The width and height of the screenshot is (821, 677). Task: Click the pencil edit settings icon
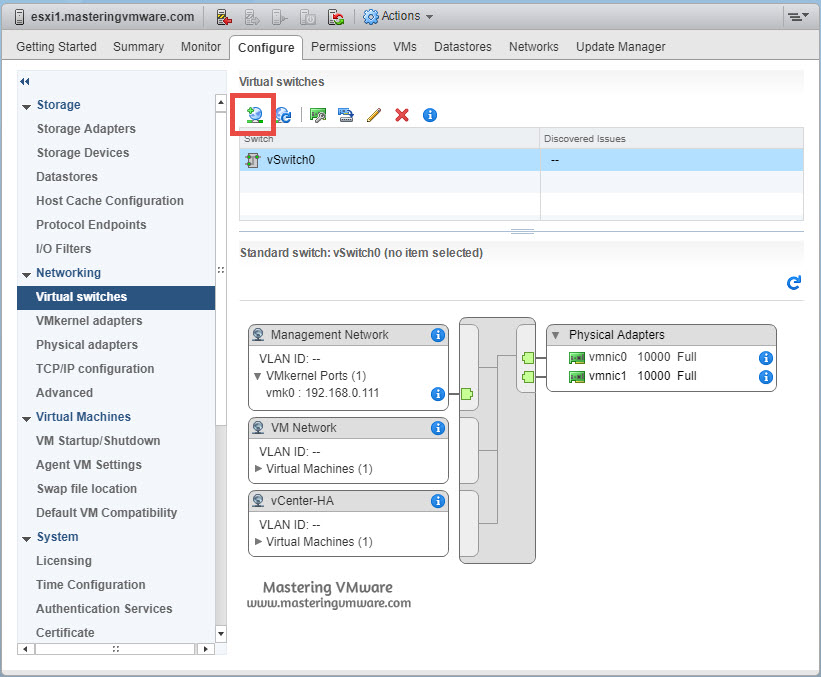point(374,115)
